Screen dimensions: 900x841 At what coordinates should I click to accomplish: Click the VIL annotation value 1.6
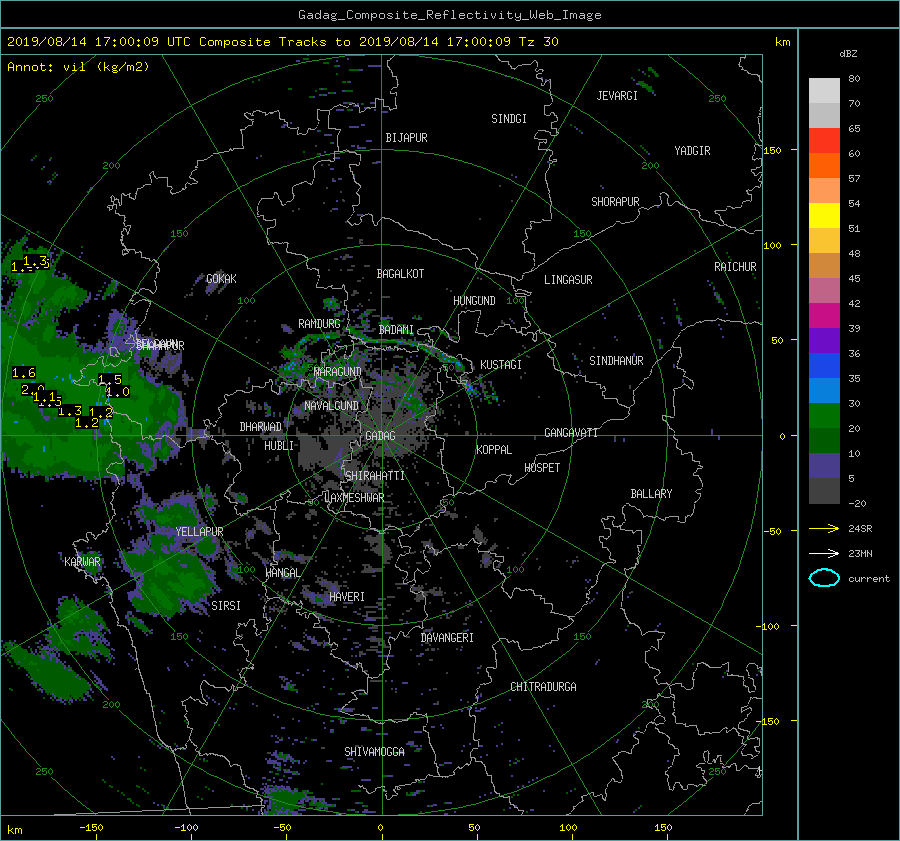coord(24,373)
